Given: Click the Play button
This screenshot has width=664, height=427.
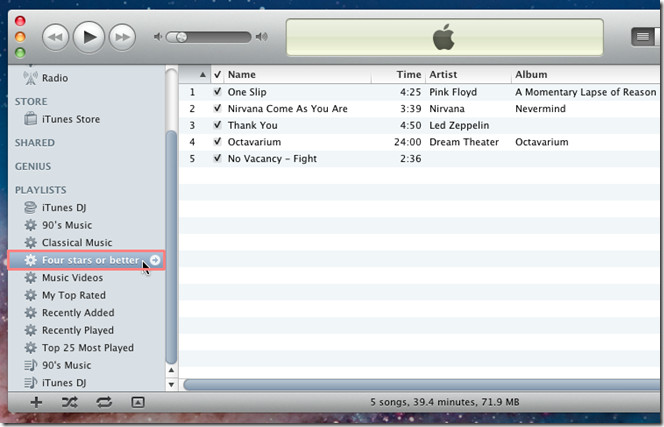Looking at the screenshot, I should (89, 37).
